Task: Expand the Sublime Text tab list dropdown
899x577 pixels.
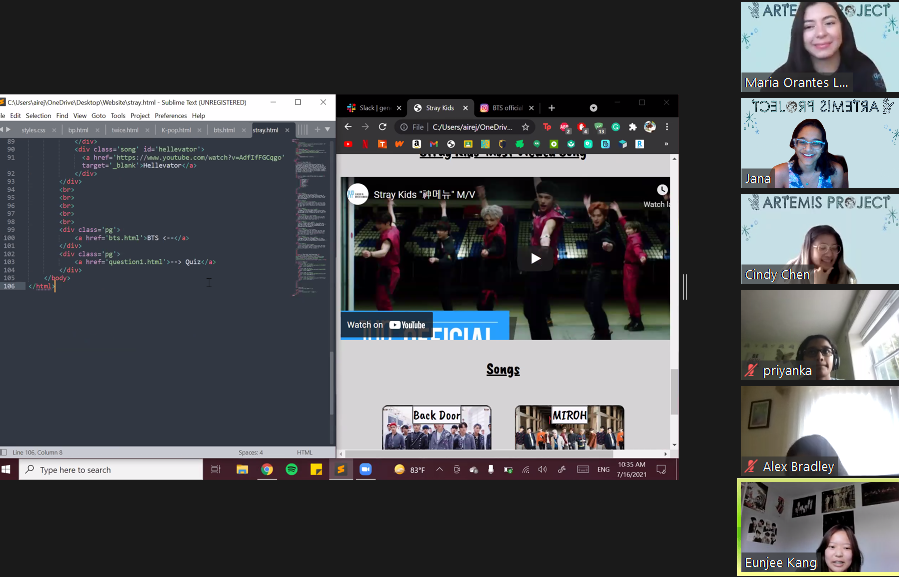Action: [327, 129]
